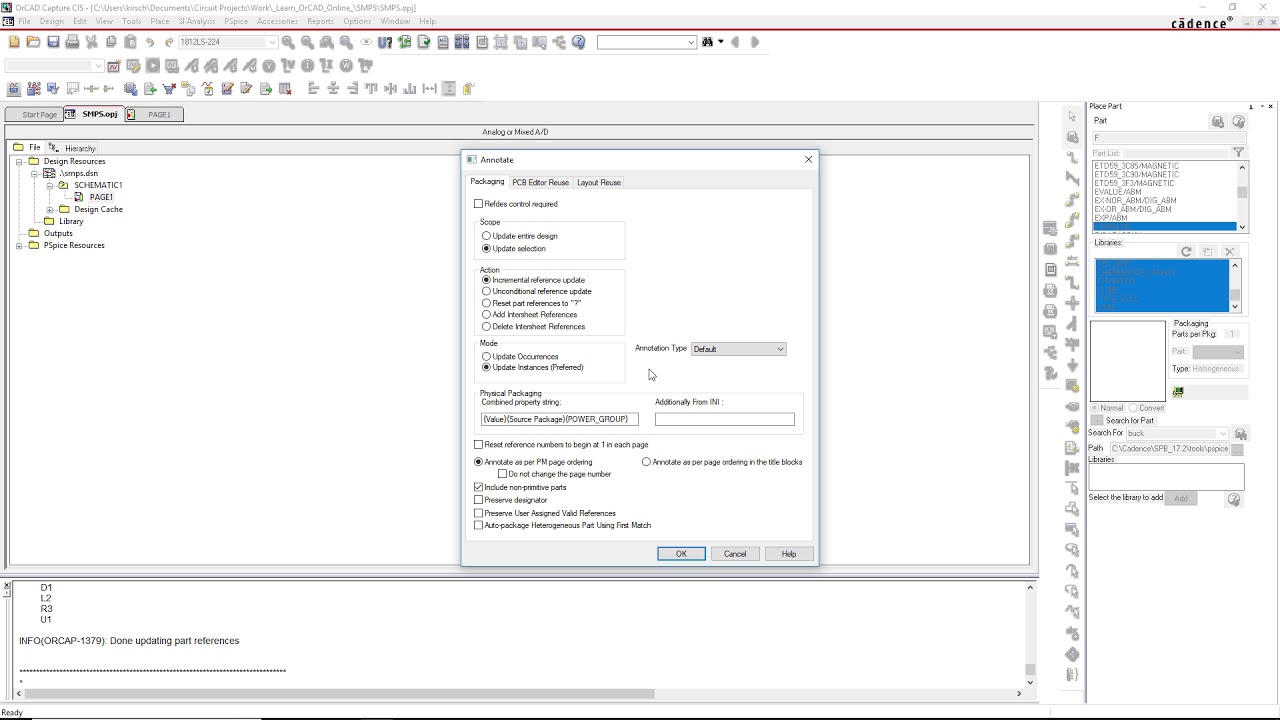Screen dimensions: 1280x720
Task: Open the PSpice menu
Action: (x=236, y=21)
